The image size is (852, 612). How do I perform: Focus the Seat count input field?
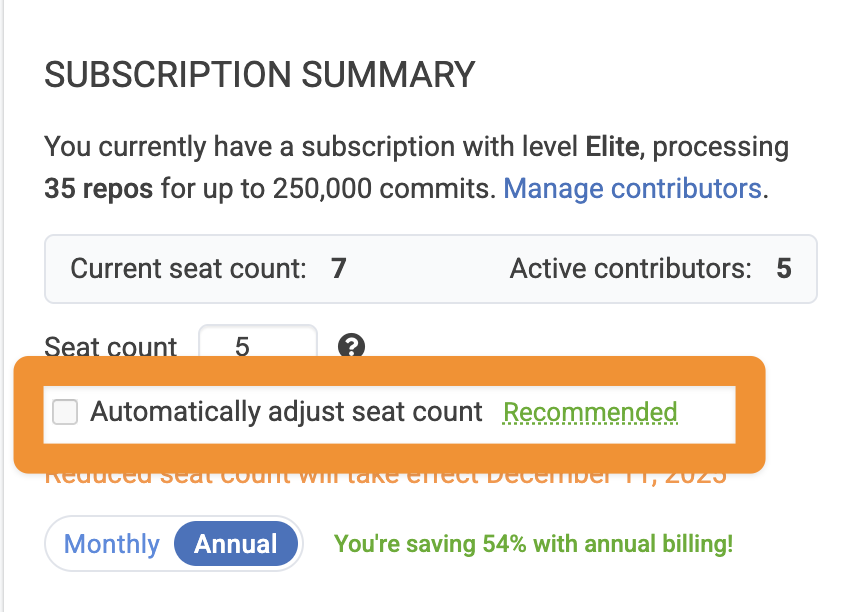pos(258,342)
